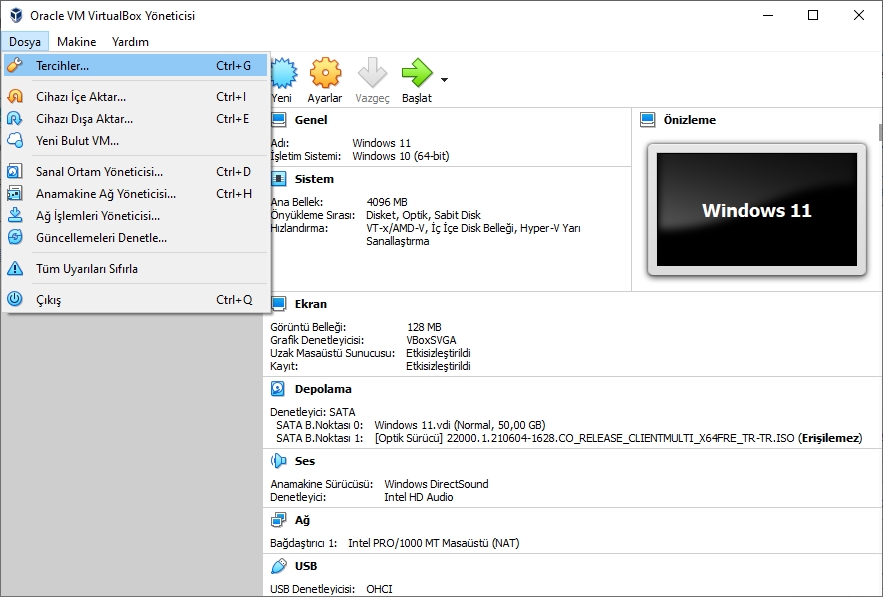Click the Genel section monitor icon
The image size is (883, 597).
pos(278,119)
